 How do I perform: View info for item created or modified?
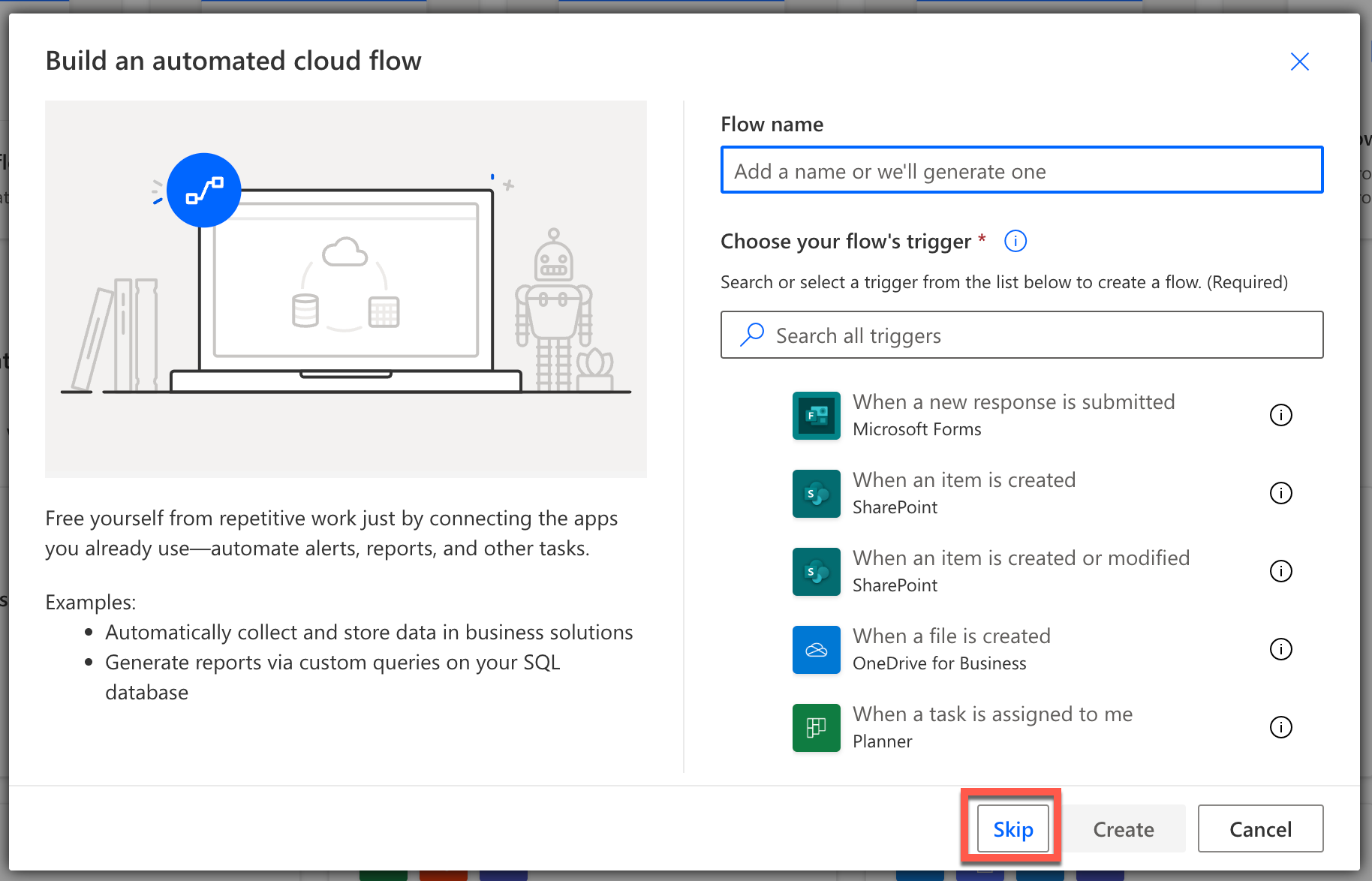1280,571
